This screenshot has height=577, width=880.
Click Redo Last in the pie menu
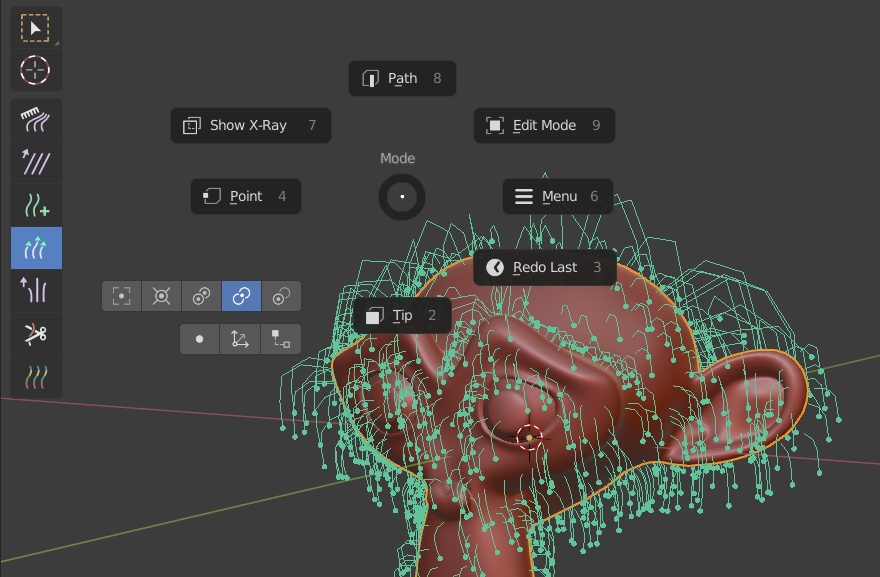[x=543, y=267]
